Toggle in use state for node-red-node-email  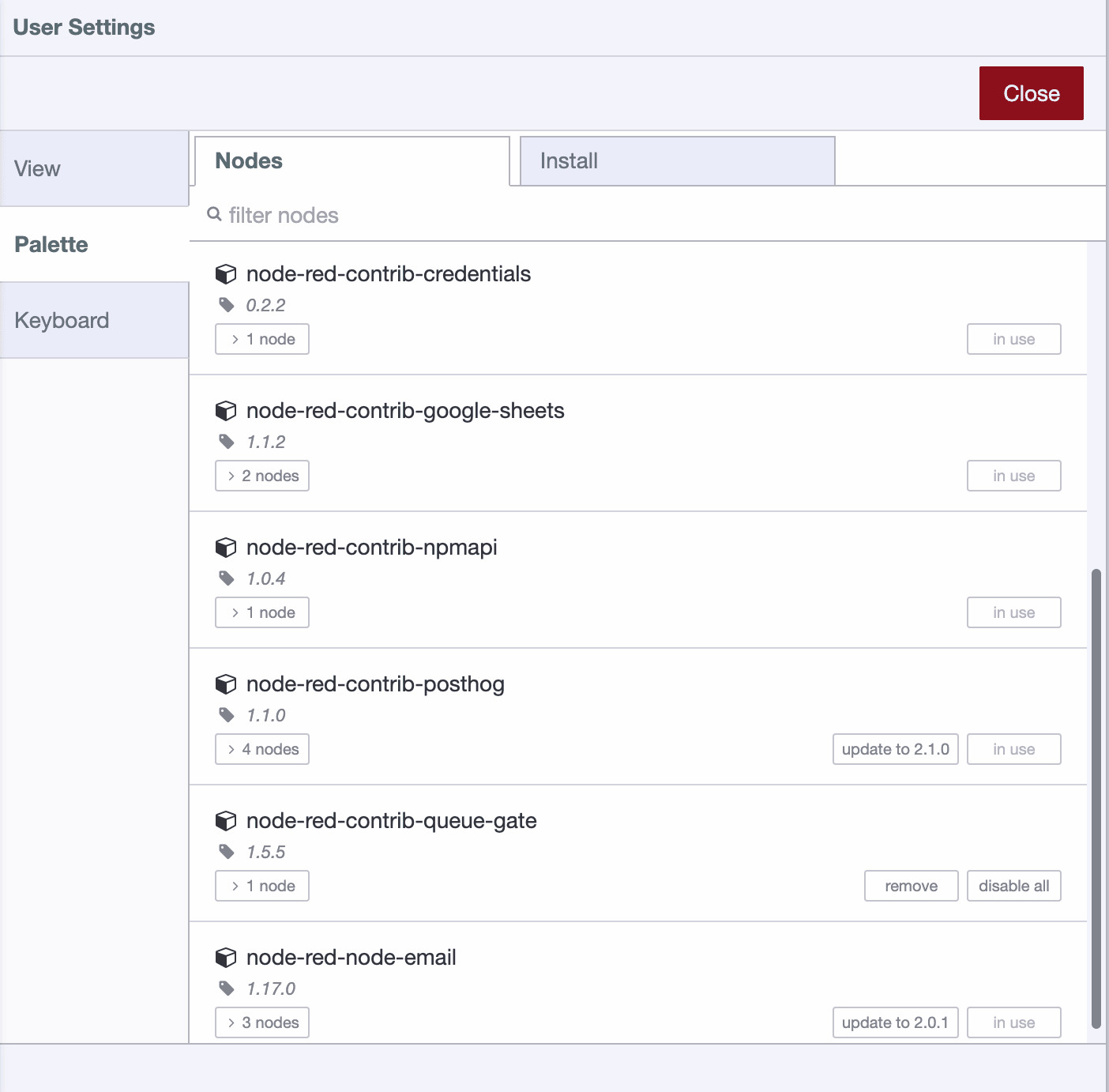pyautogui.click(x=1014, y=1022)
